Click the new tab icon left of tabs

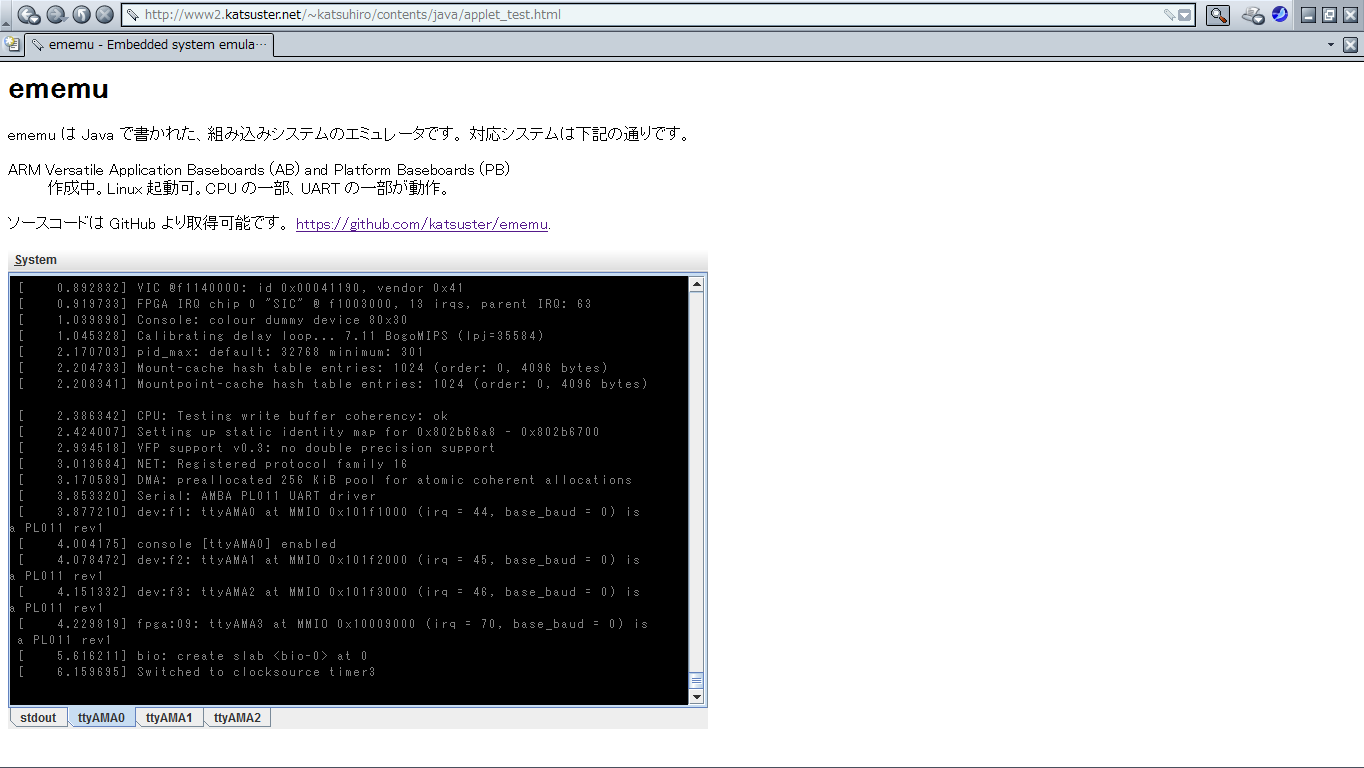coord(12,45)
